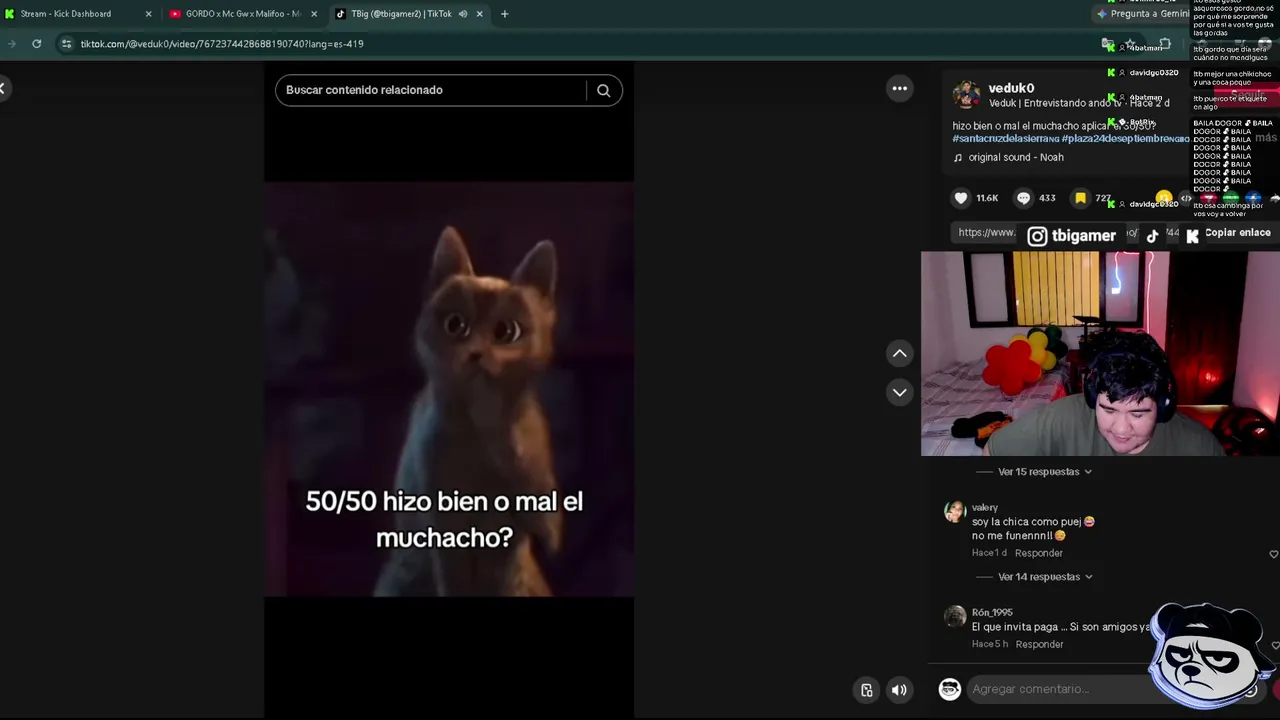Save the video with the bookmark icon
Image resolution: width=1280 pixels, height=720 pixels.
1080,198
